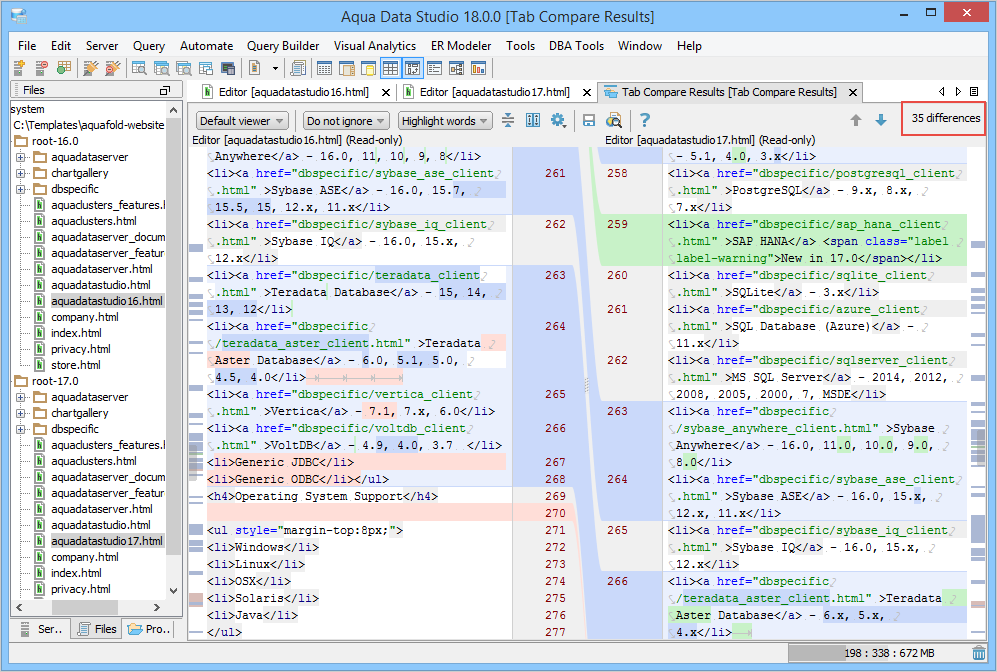Click the garbage collection trash icon

tap(978, 653)
